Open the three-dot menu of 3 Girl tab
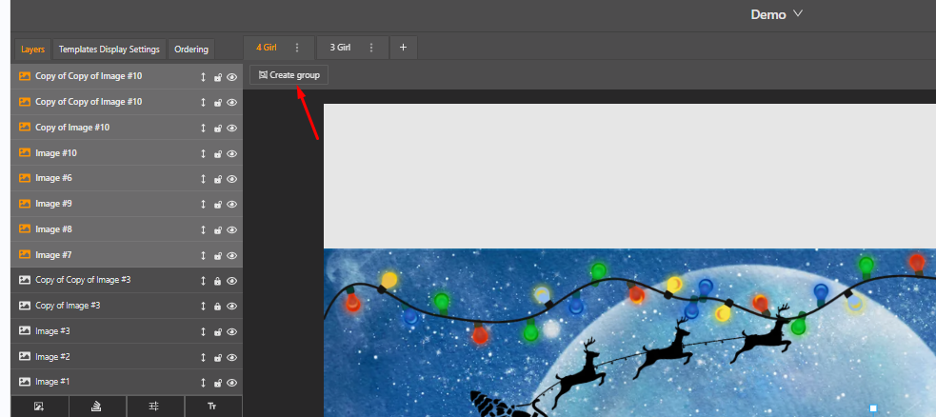Screen dimensions: 936x418 371,48
